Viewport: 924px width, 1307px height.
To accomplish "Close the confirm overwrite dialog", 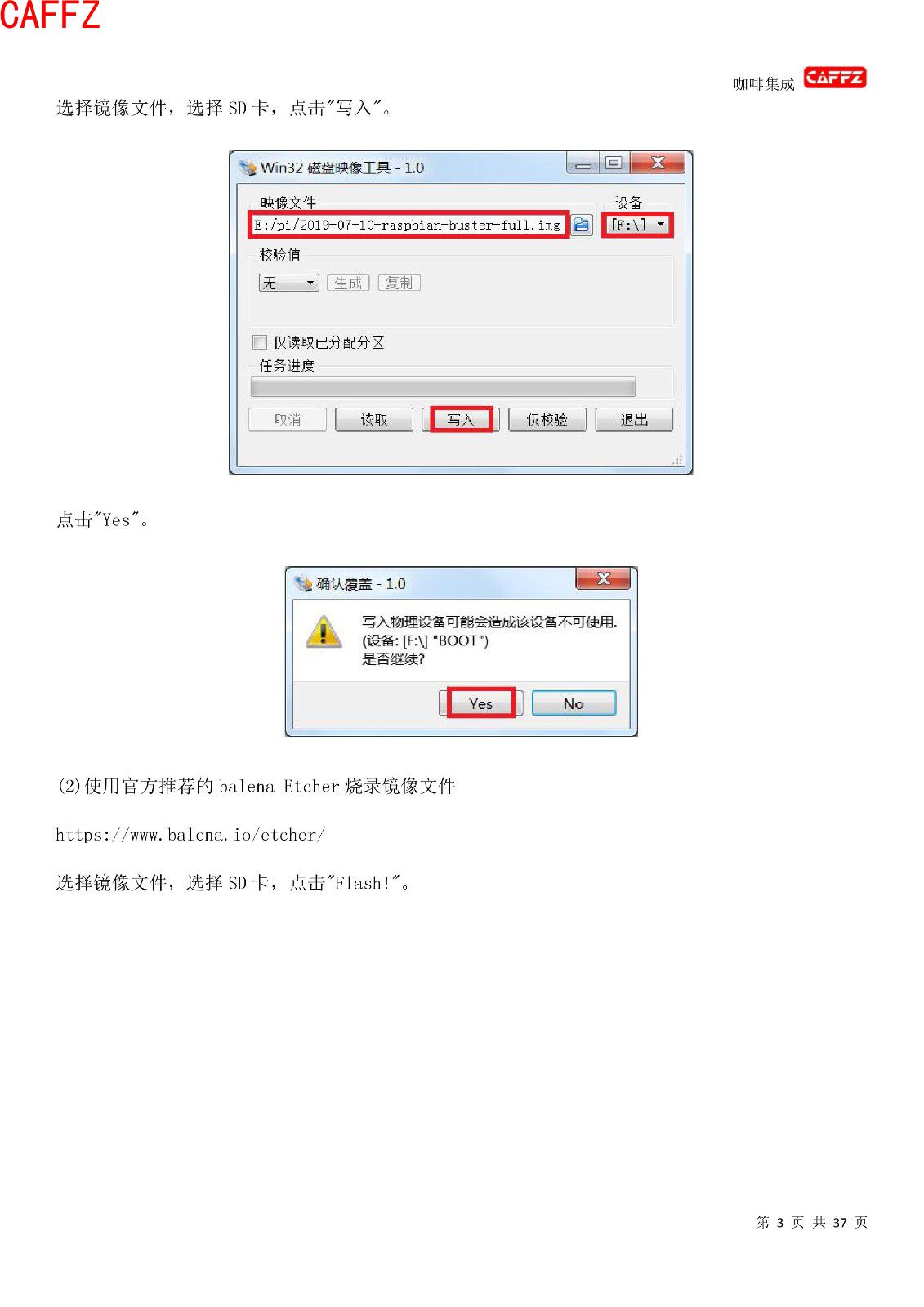I will (x=603, y=578).
